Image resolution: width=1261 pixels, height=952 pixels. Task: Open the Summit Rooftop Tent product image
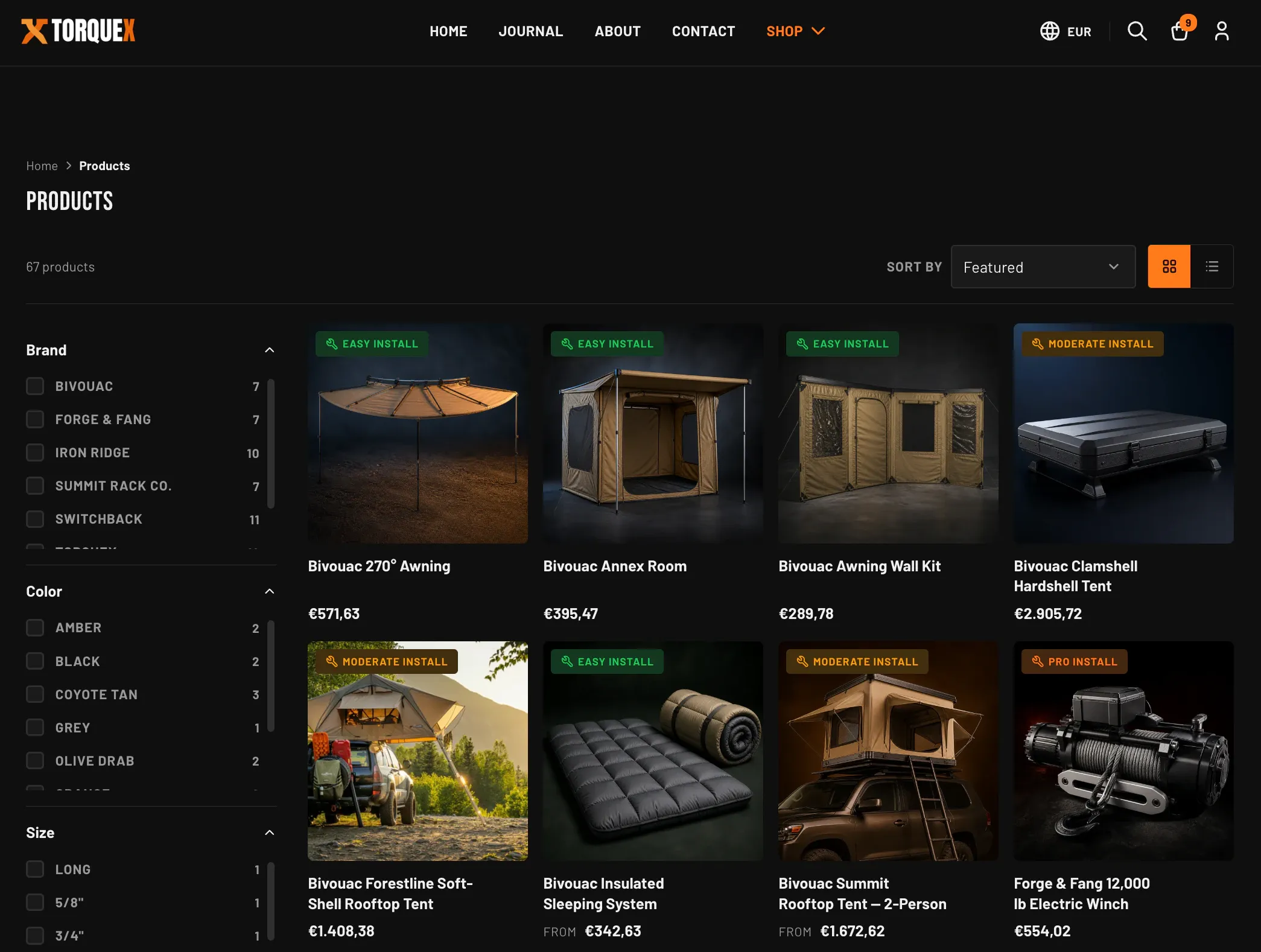point(888,751)
